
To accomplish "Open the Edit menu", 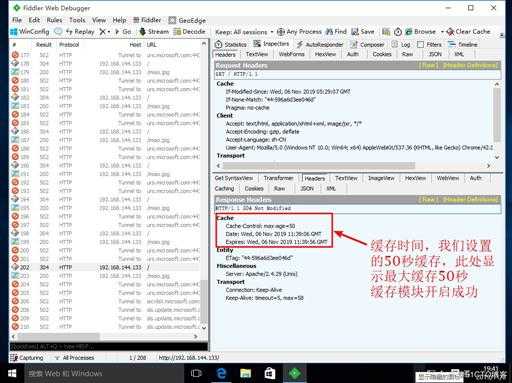I will 34,20.
